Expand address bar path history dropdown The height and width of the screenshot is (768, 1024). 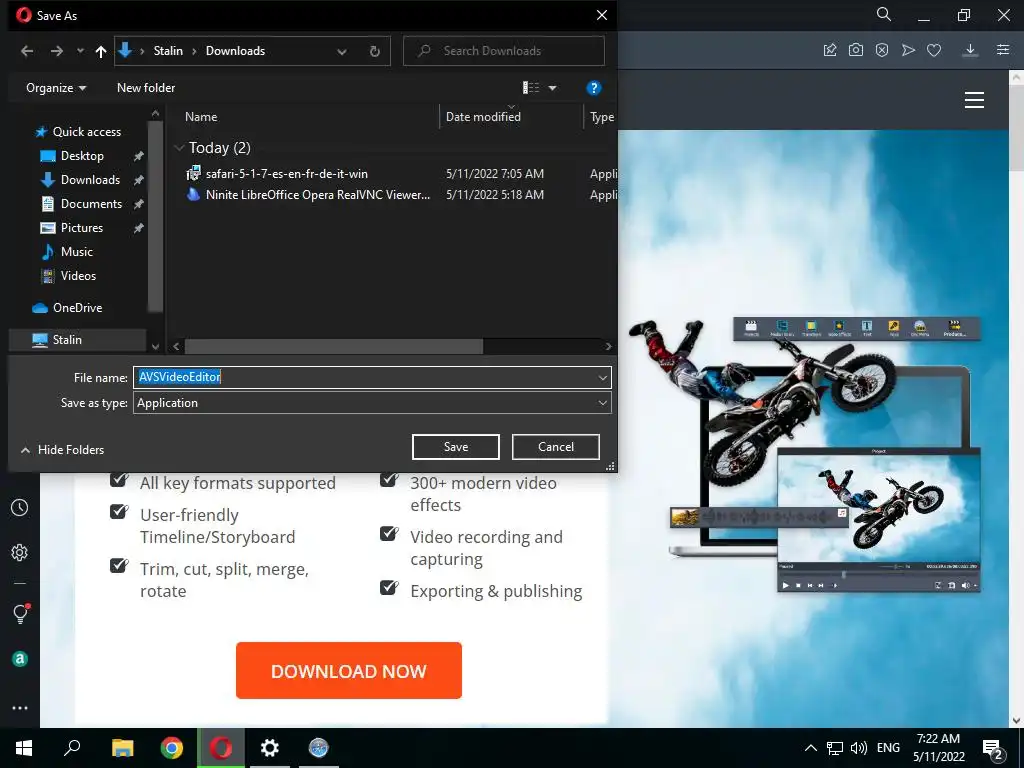342,52
